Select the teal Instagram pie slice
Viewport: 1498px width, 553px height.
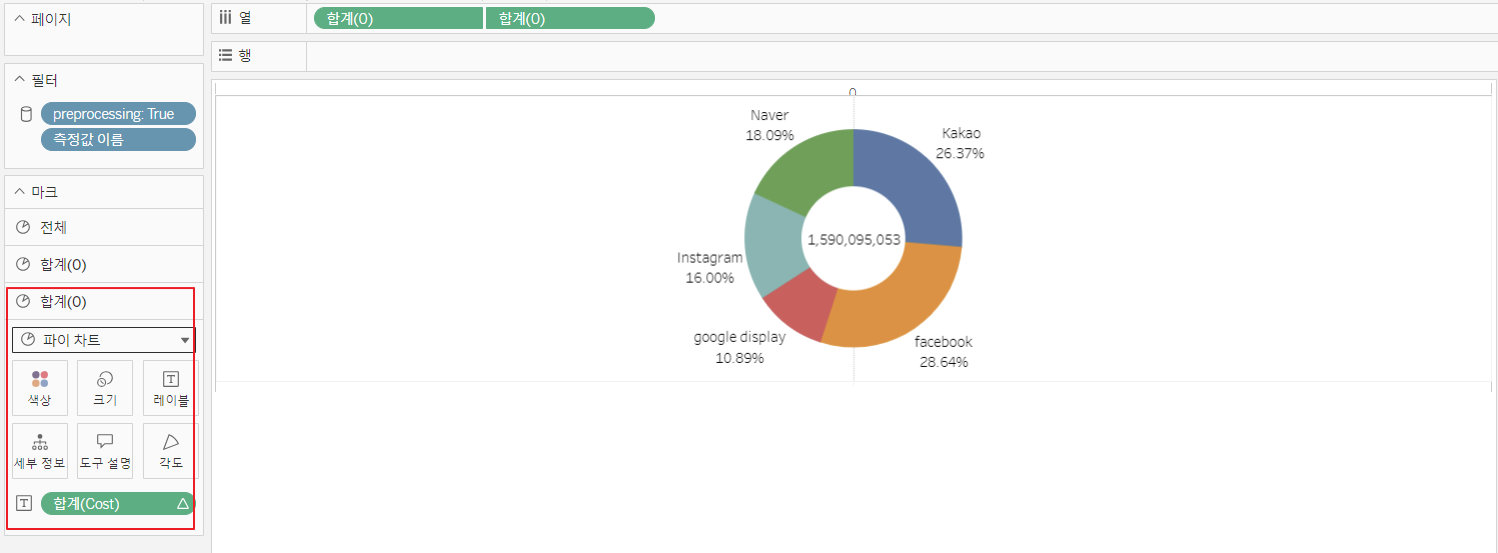773,245
